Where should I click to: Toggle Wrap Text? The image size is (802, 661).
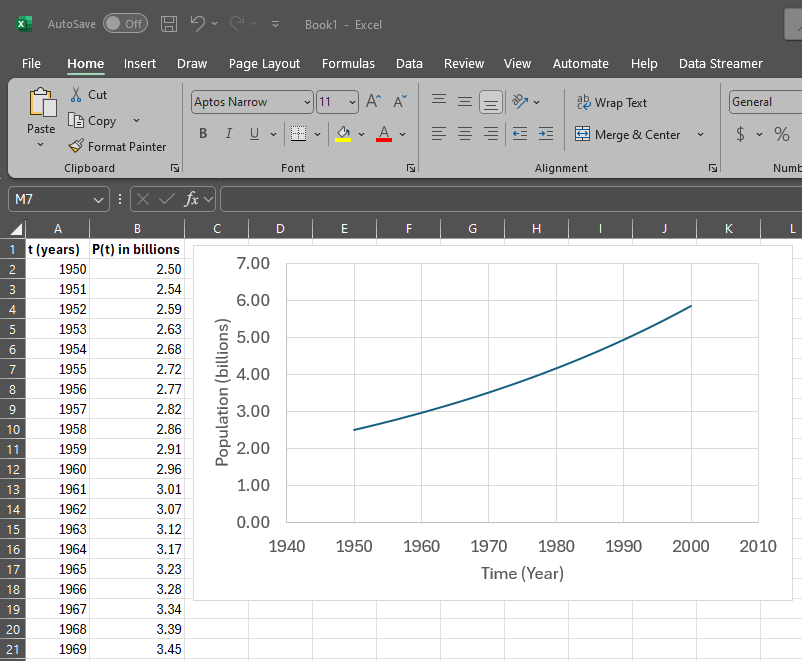pos(612,102)
